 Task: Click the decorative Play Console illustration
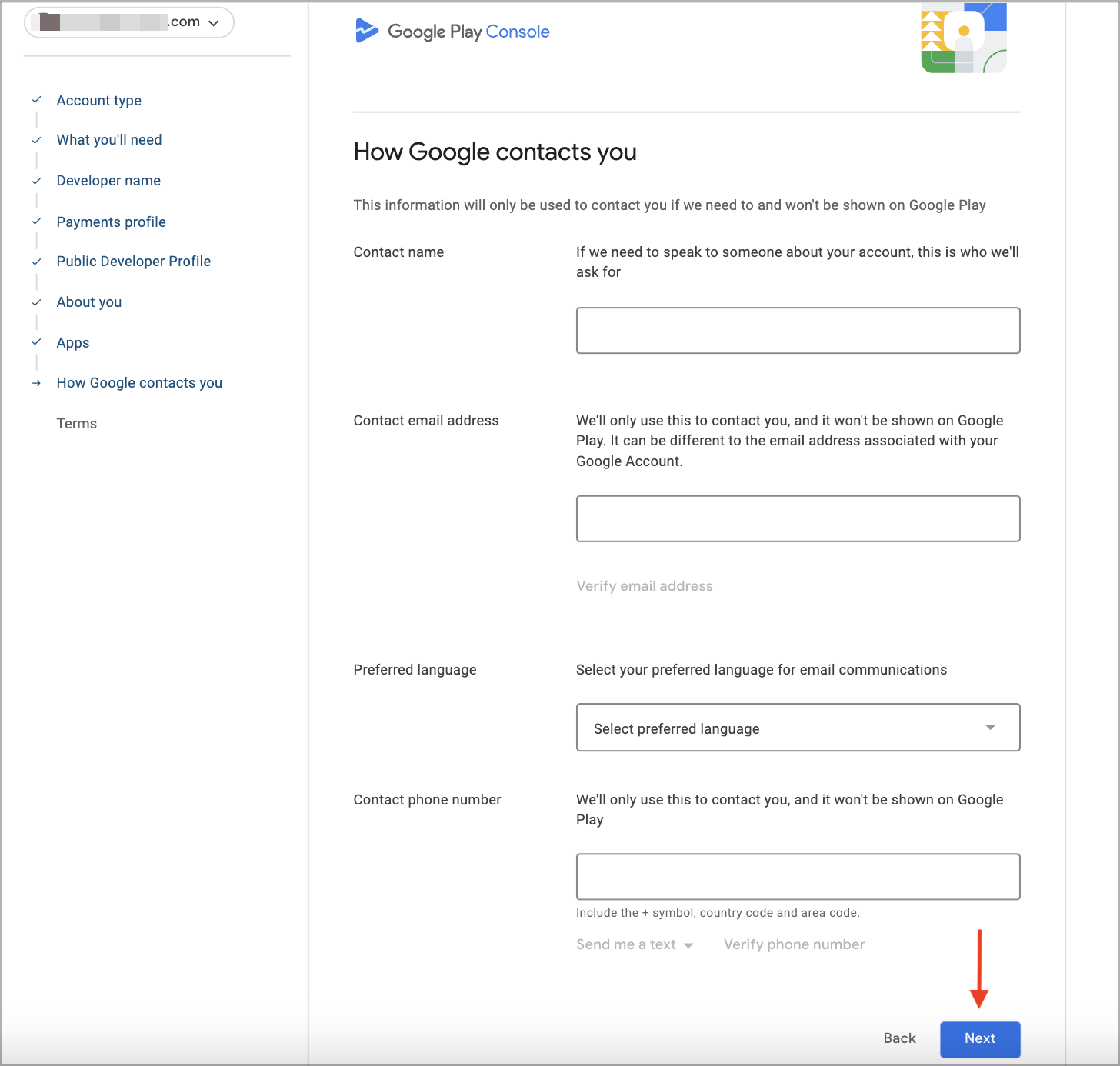964,38
